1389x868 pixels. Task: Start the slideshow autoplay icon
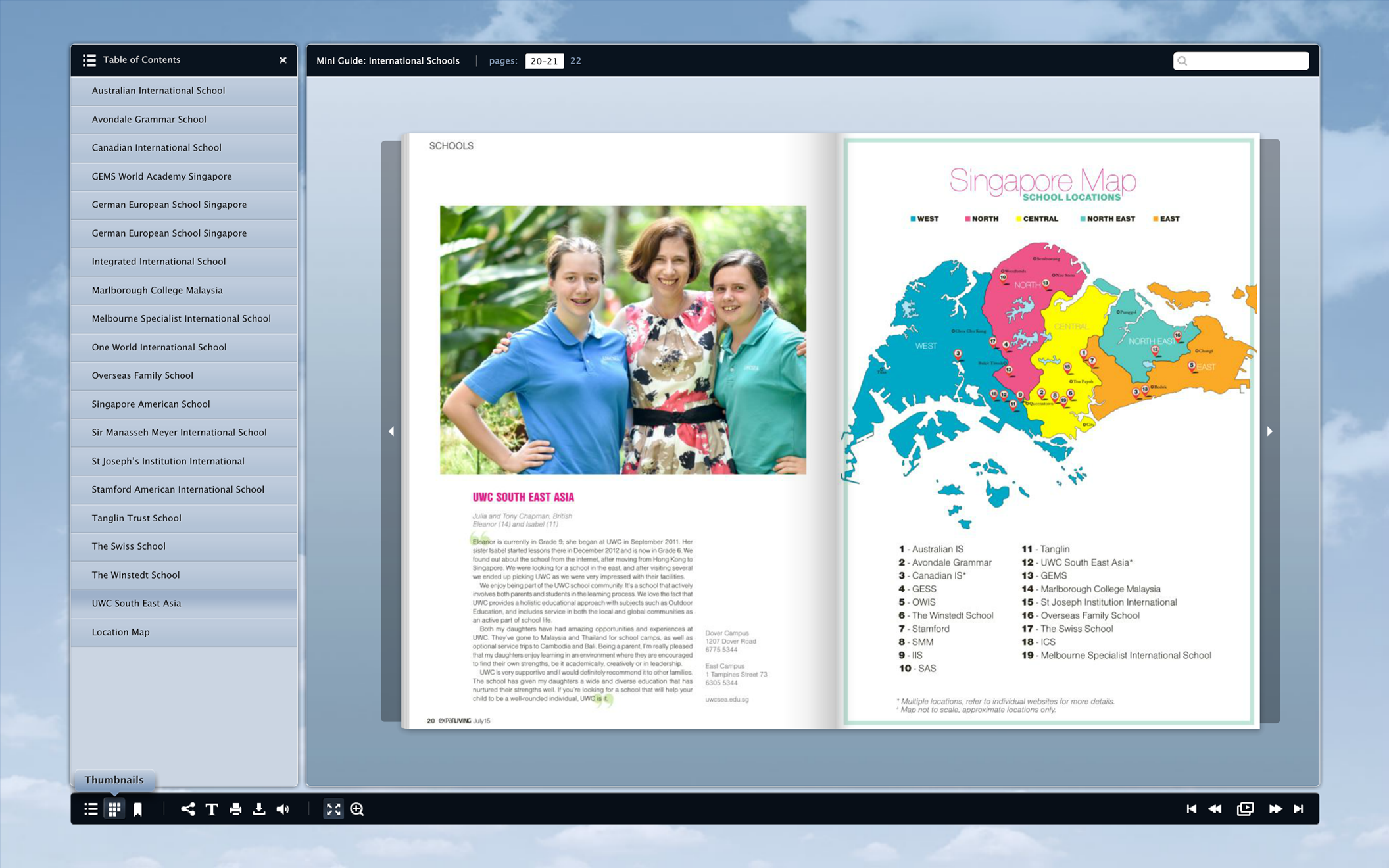(1245, 809)
